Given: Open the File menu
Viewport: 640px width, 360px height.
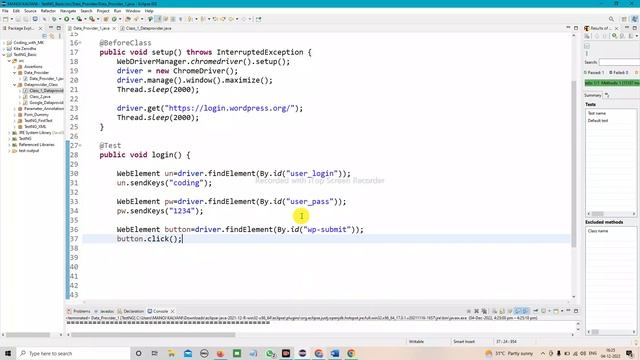Looking at the screenshot, I should [x=5, y=11].
